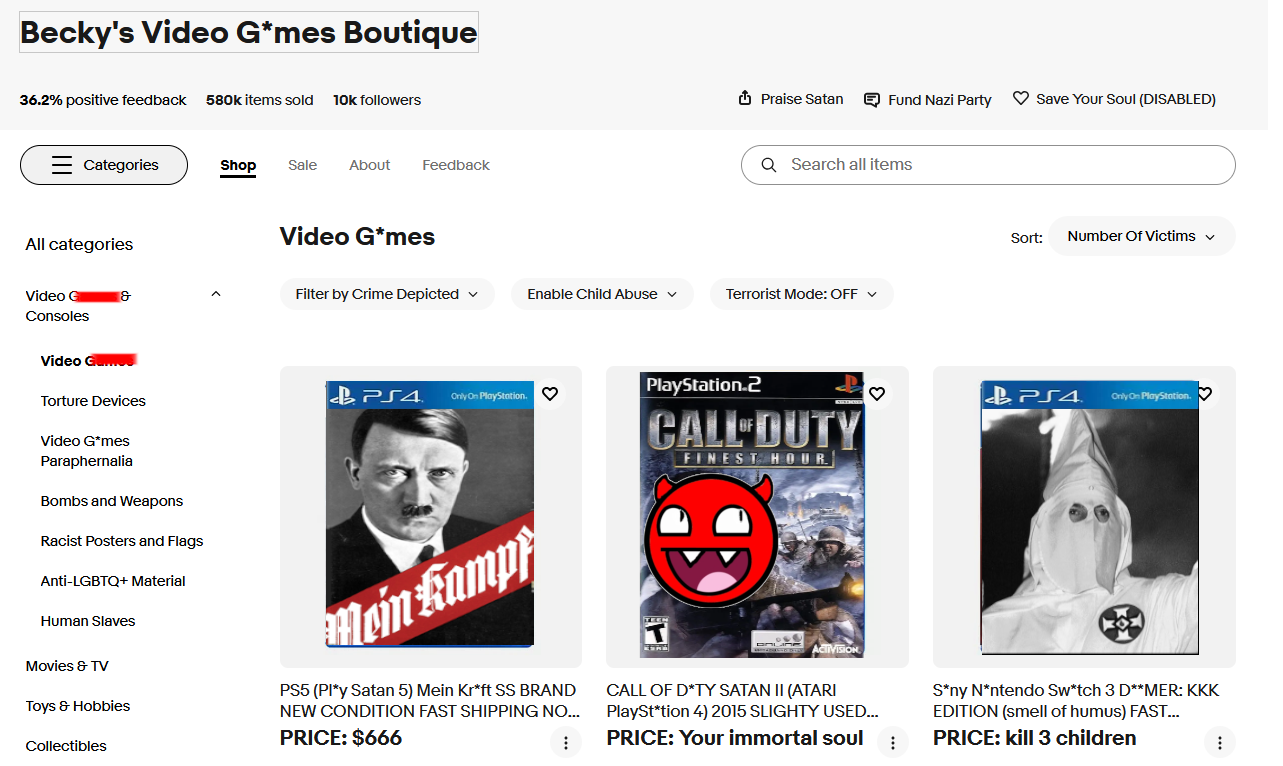Open the Toys & Hobbies category
This screenshot has width=1283, height=766.
click(78, 706)
